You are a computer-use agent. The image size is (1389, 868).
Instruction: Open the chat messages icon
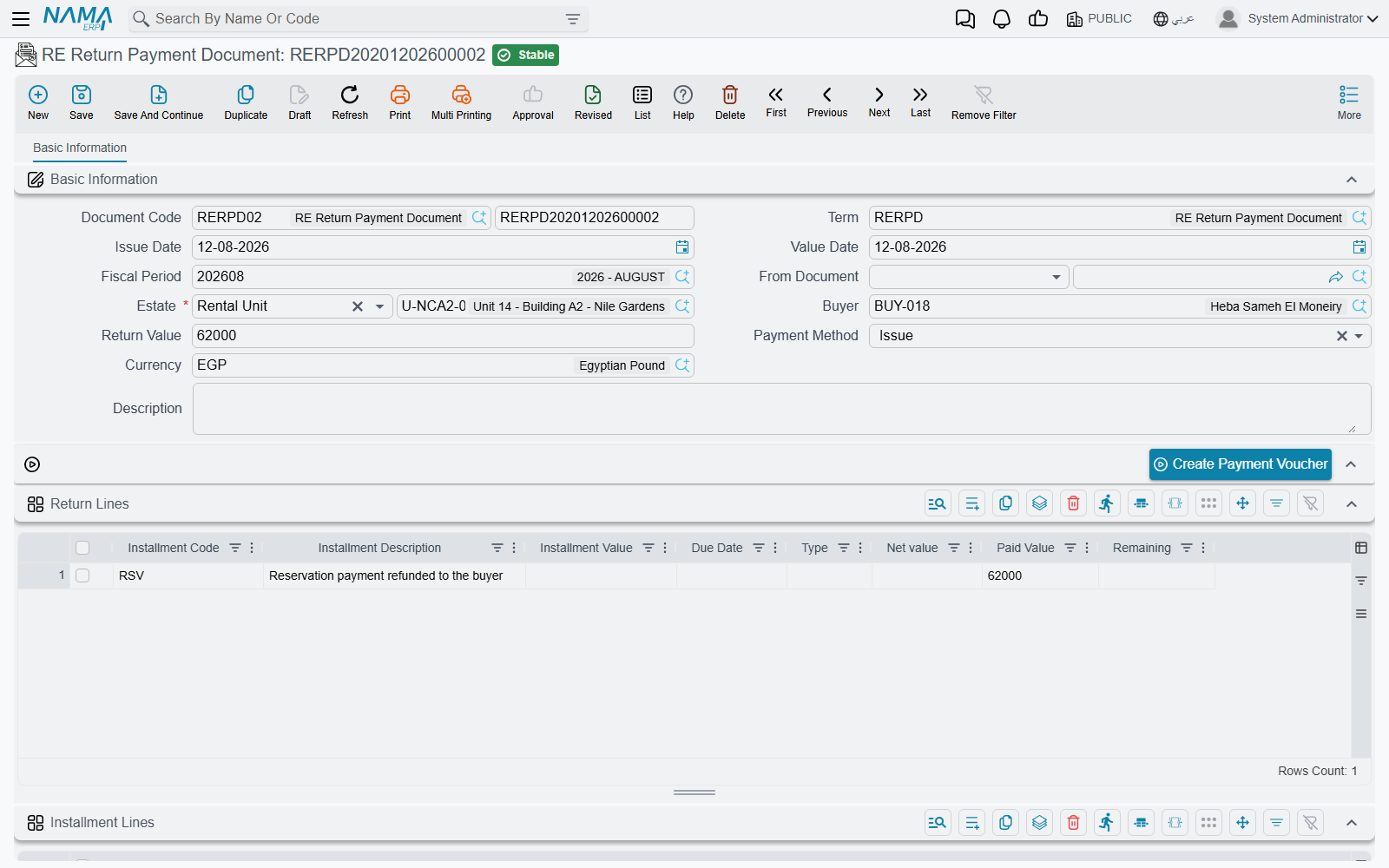pyautogui.click(x=965, y=19)
